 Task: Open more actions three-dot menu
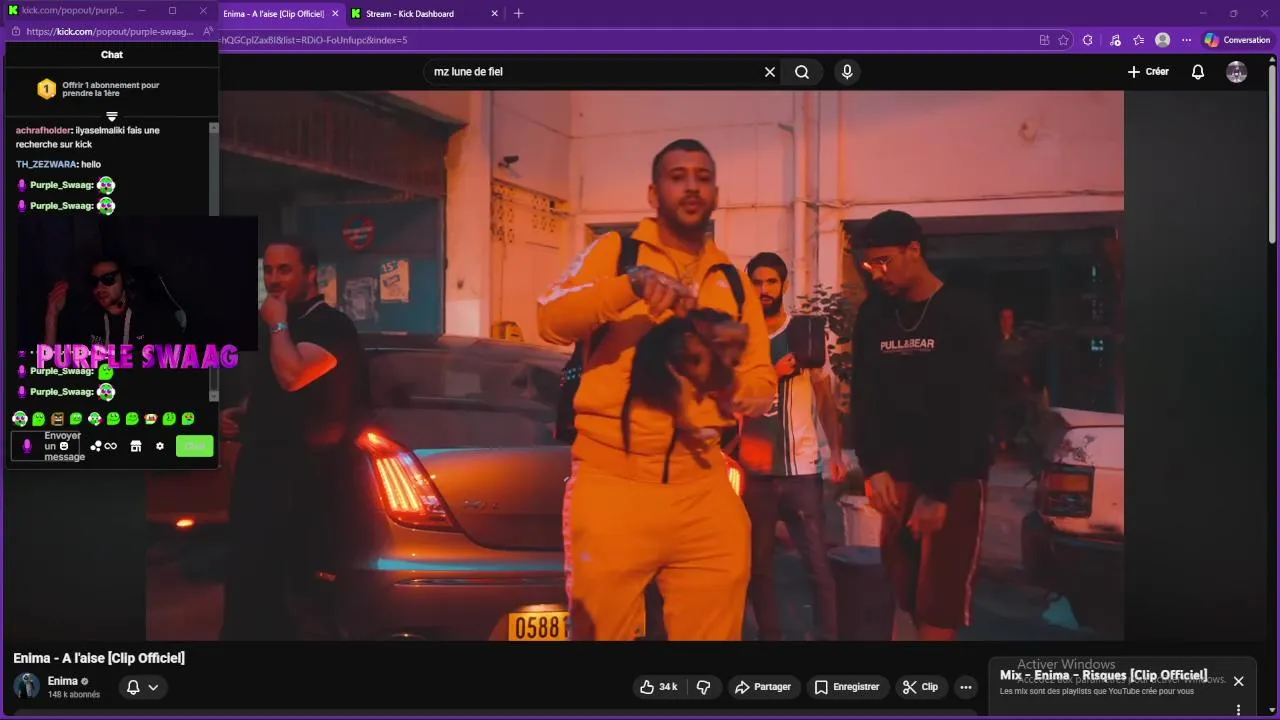(965, 687)
